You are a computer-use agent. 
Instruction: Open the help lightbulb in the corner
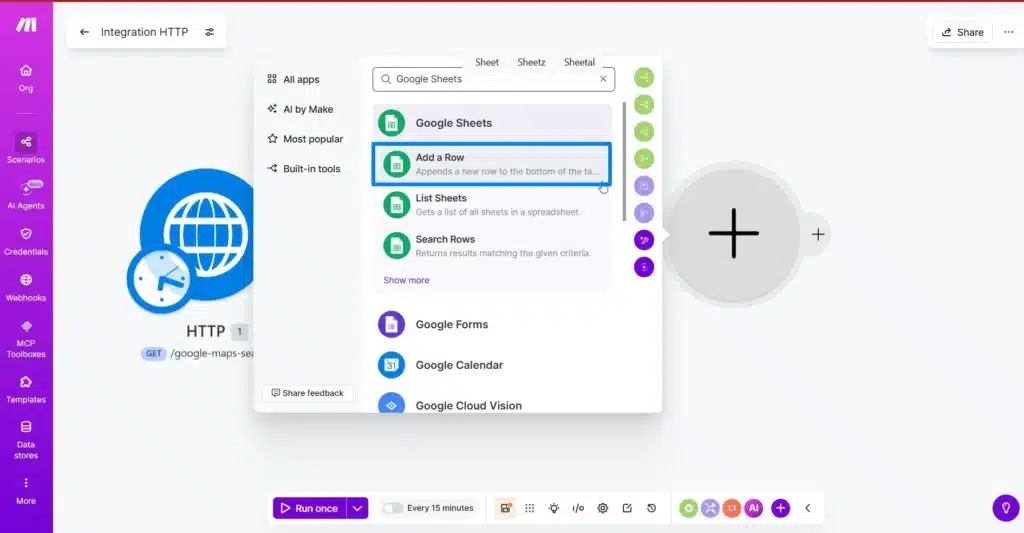pos(1006,508)
